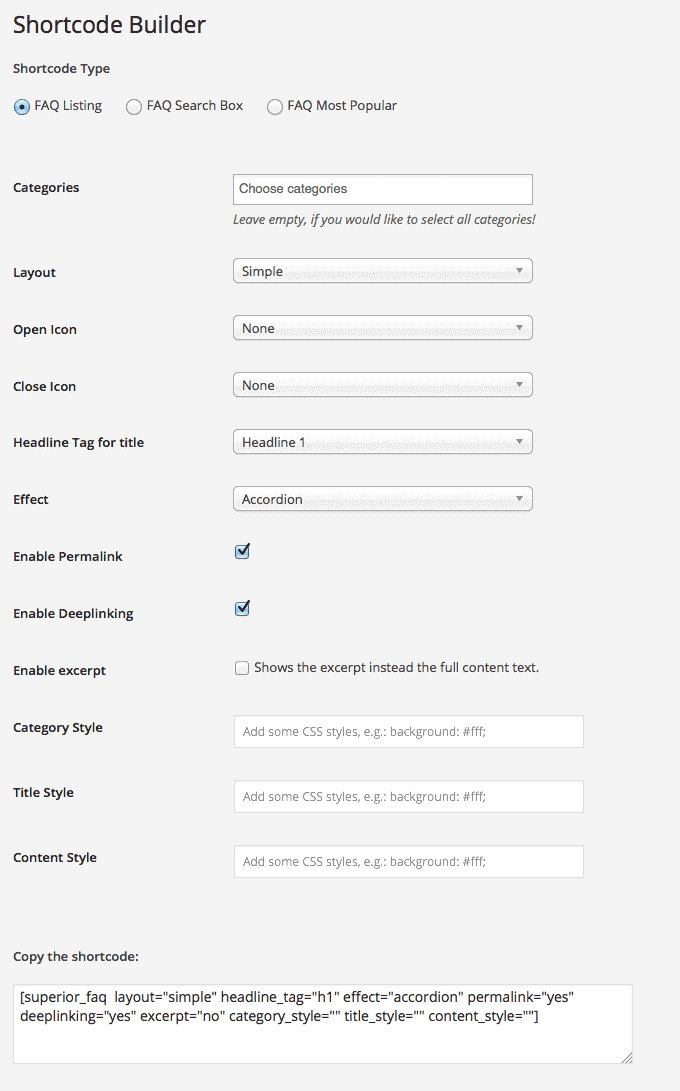The width and height of the screenshot is (680, 1091).
Task: Click the Effect dropdown arrow icon
Action: [520, 499]
